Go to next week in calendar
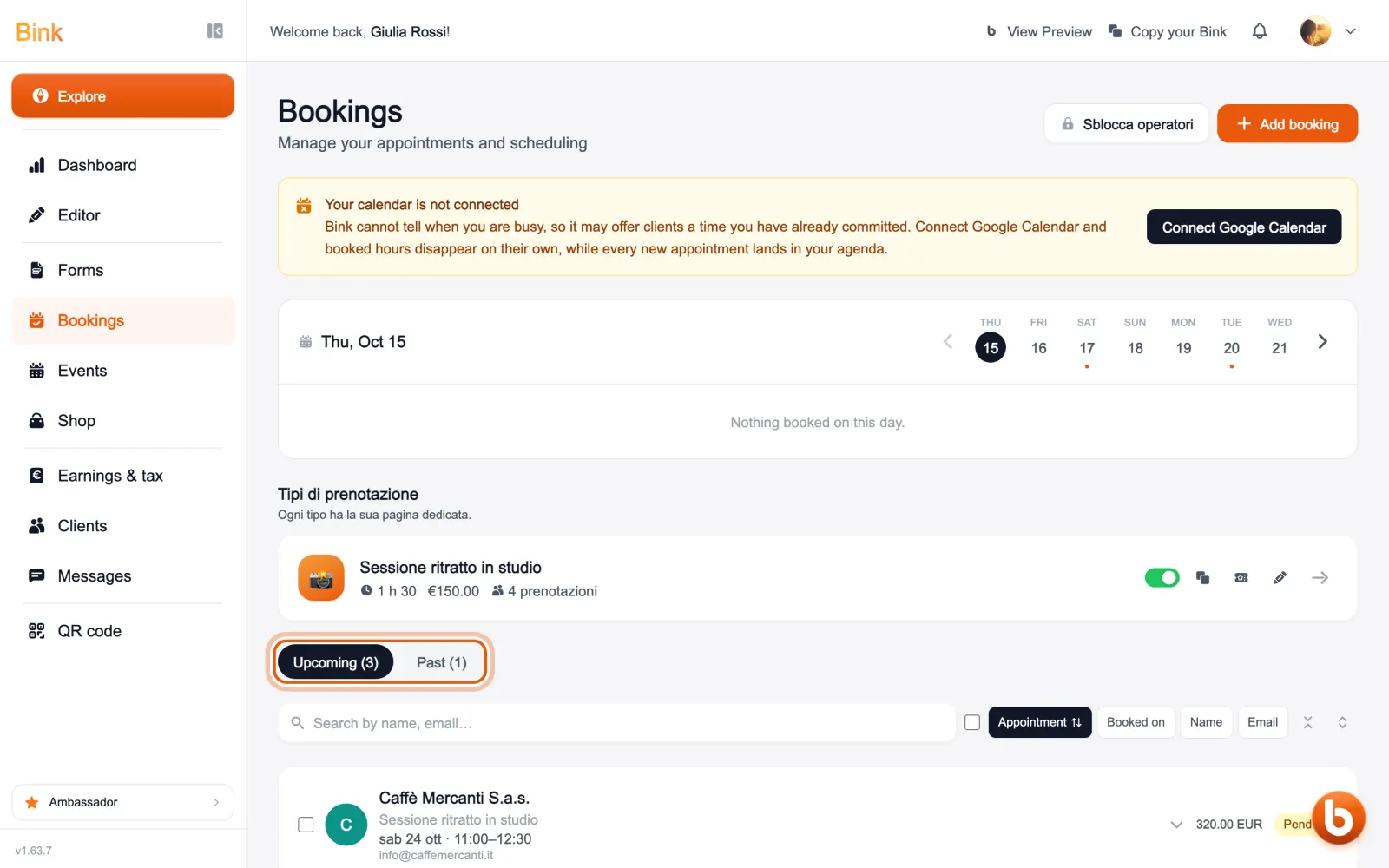This screenshot has height=868, width=1389. click(1322, 342)
